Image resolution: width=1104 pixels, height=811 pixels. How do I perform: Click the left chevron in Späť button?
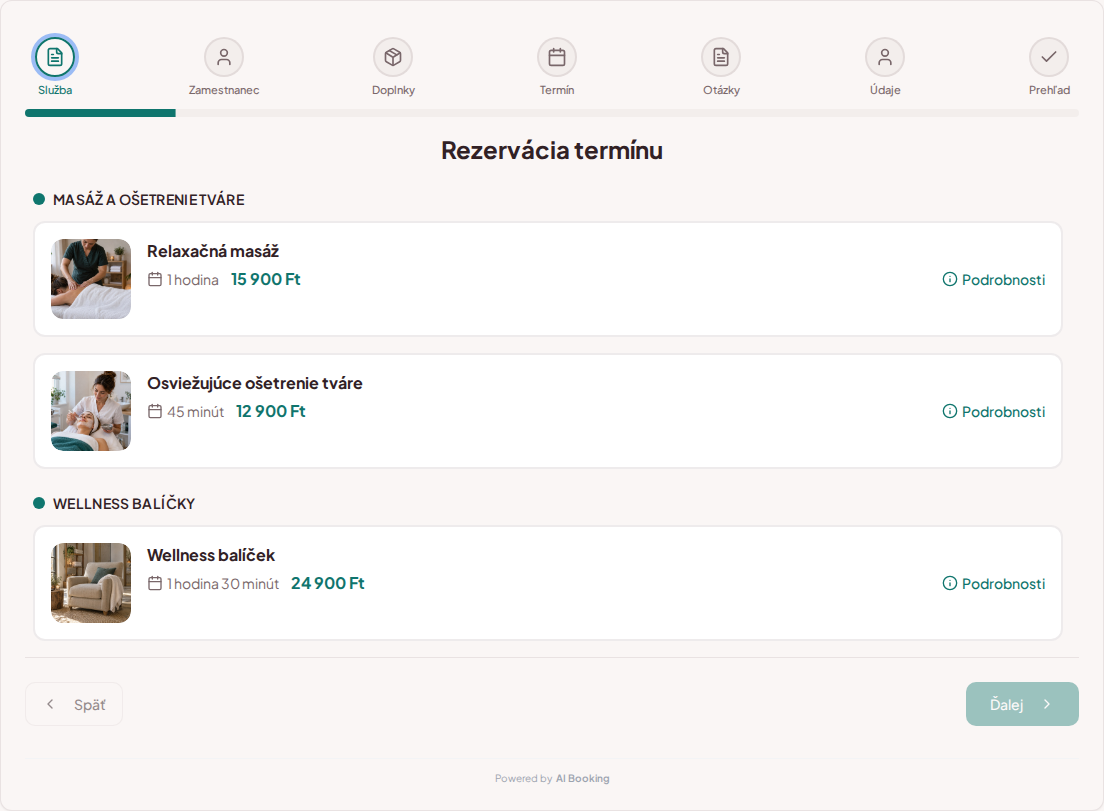(50, 704)
